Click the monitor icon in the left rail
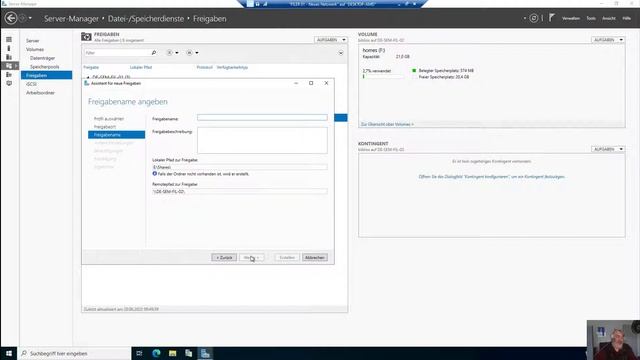 pyautogui.click(x=9, y=83)
